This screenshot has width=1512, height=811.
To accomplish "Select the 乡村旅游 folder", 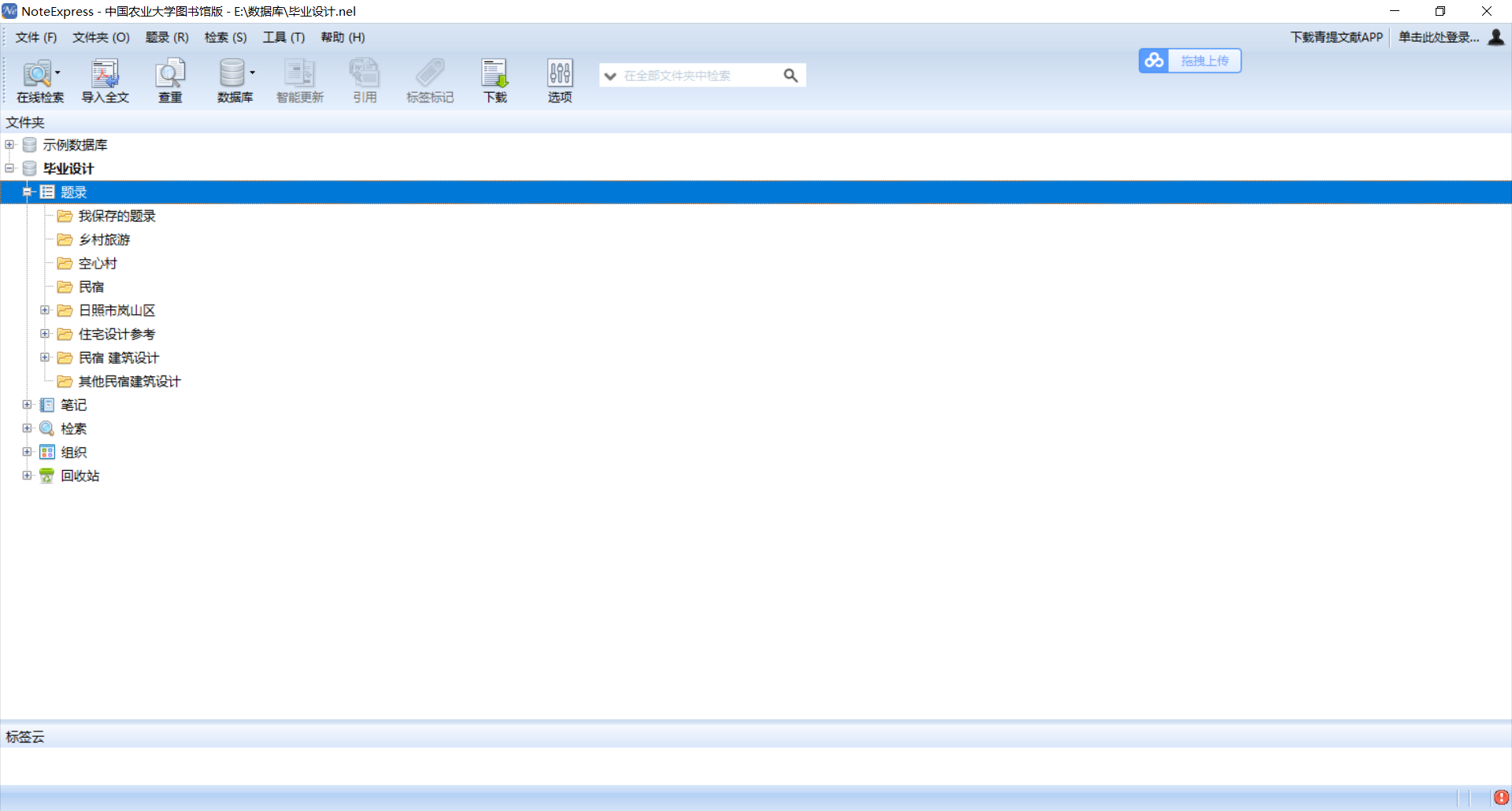I will 104,239.
